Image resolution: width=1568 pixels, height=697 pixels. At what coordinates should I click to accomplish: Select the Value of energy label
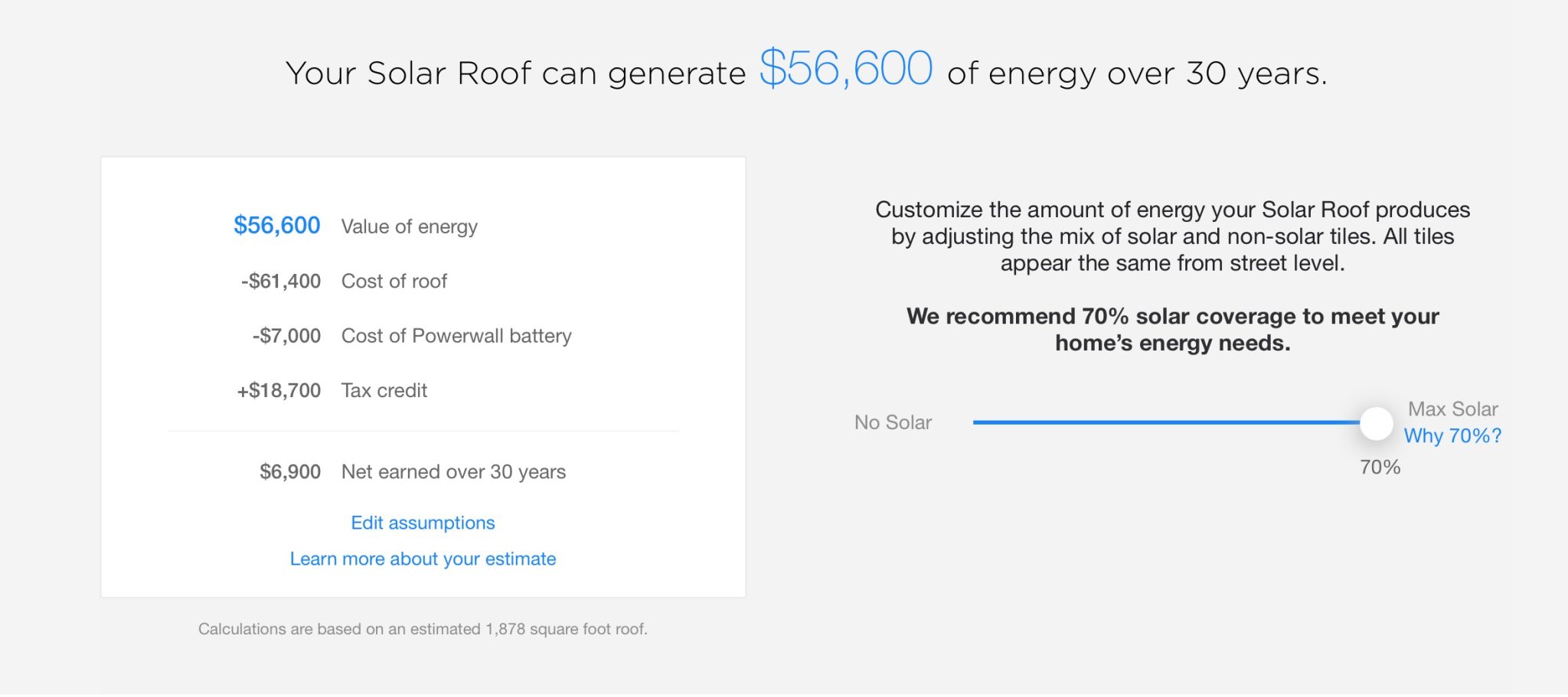(x=409, y=226)
